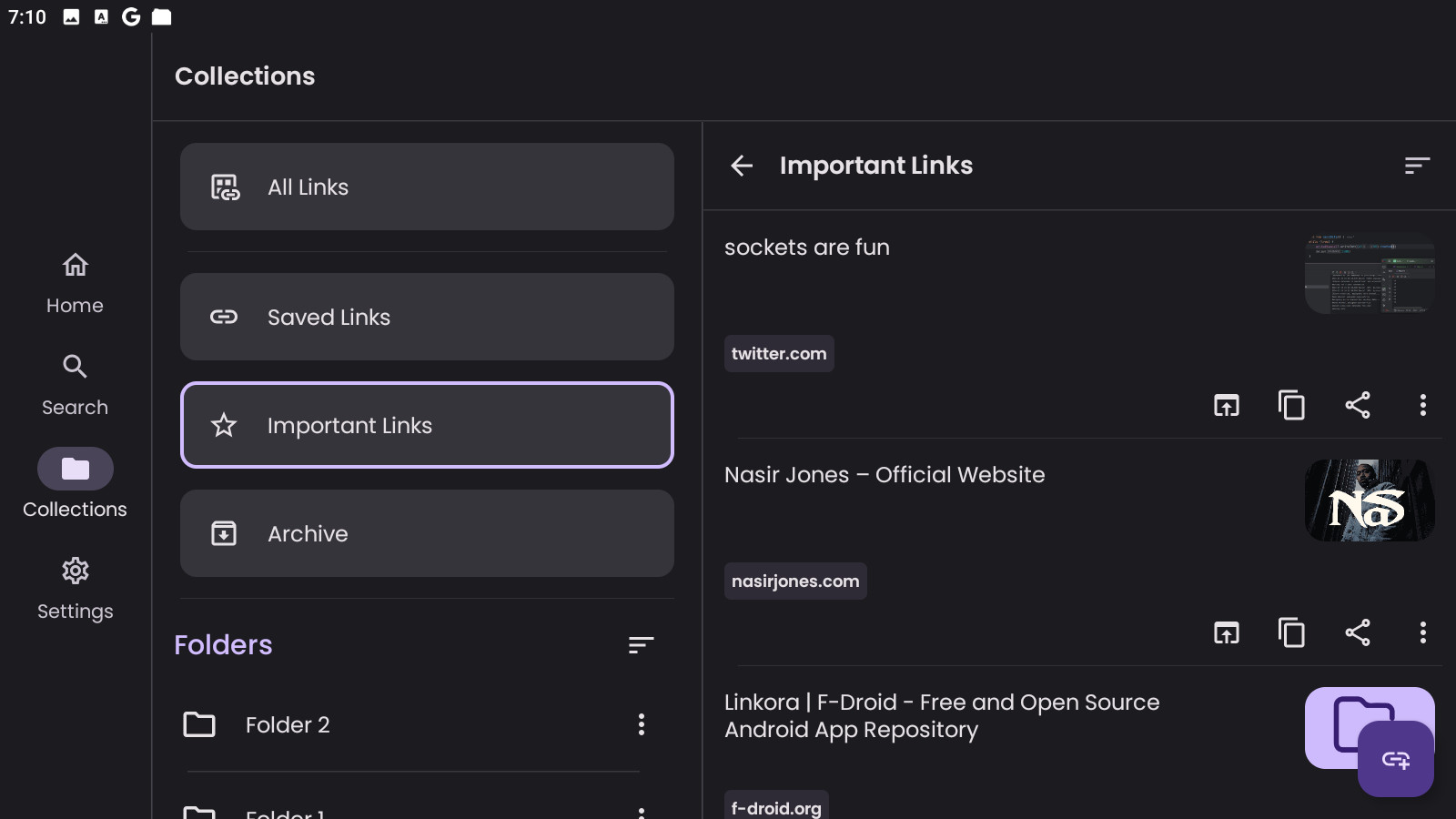Select the Saved Links collection
Image resolution: width=1456 pixels, height=819 pixels.
click(x=427, y=317)
